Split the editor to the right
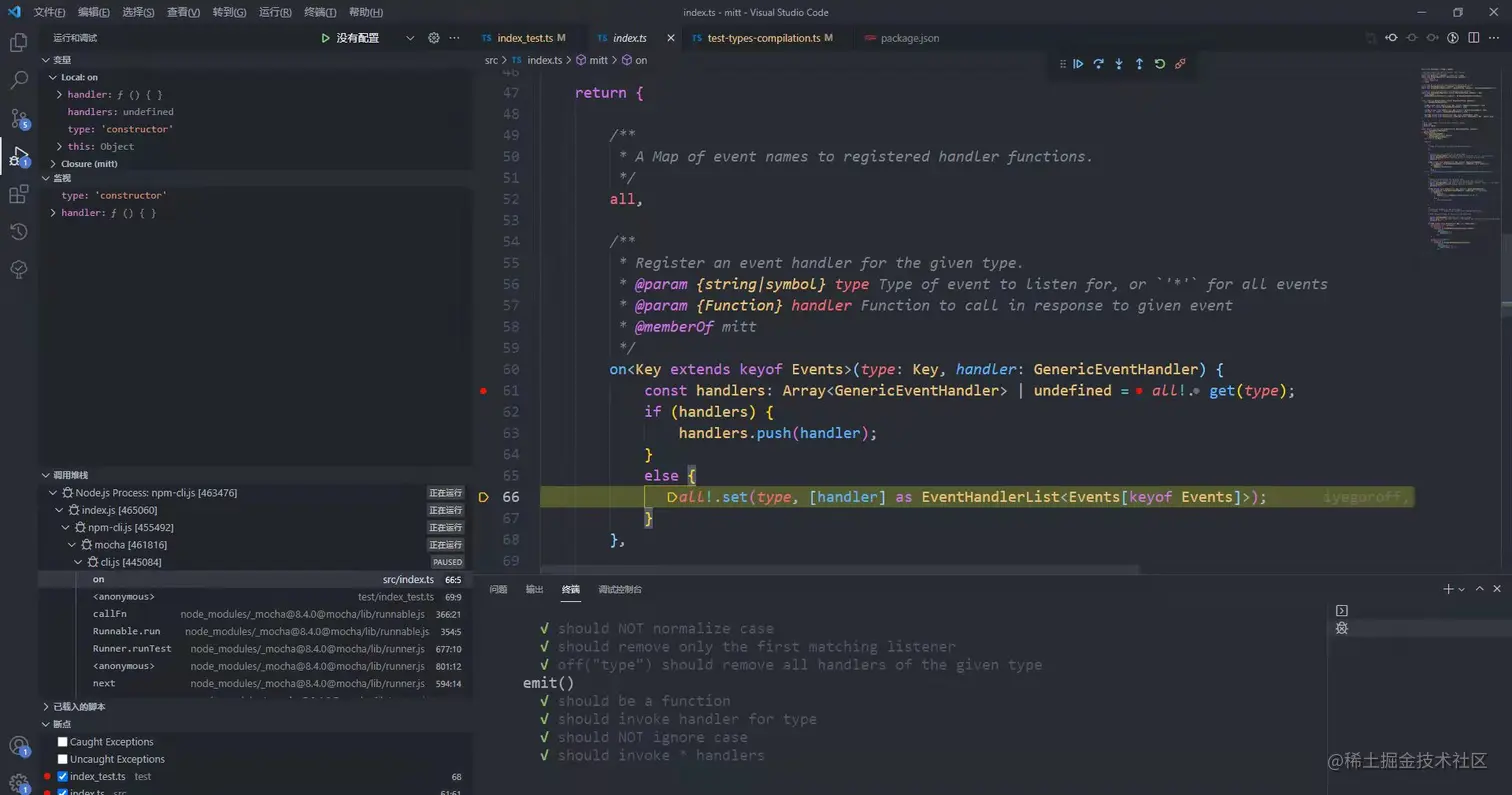 [1474, 38]
